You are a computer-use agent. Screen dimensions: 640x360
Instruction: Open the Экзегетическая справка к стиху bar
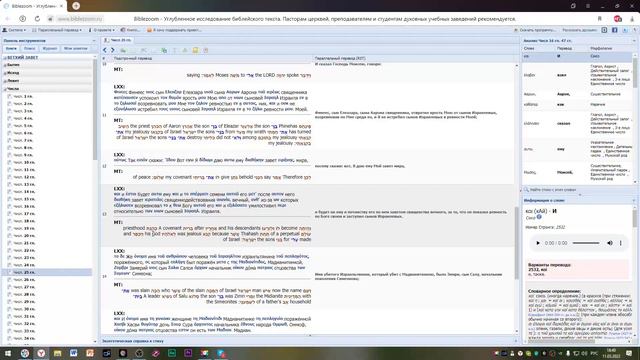pyautogui.click(x=310, y=340)
